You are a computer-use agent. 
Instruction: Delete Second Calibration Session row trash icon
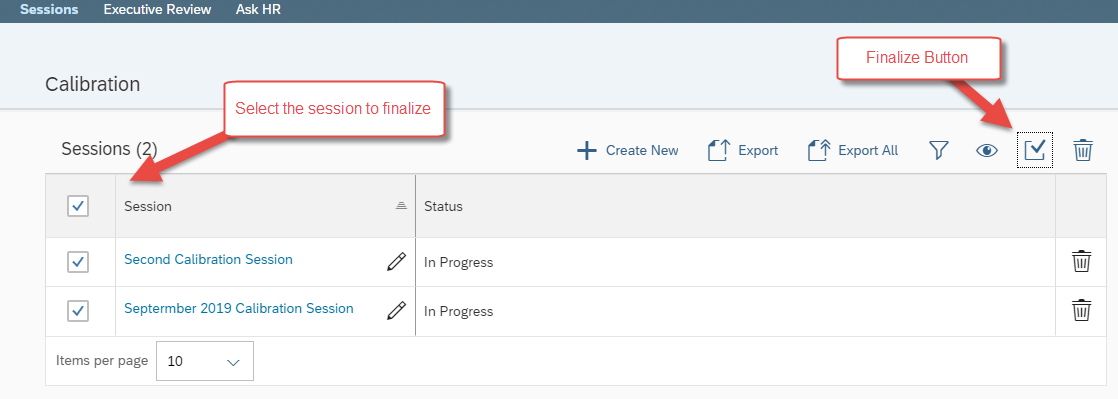1082,261
